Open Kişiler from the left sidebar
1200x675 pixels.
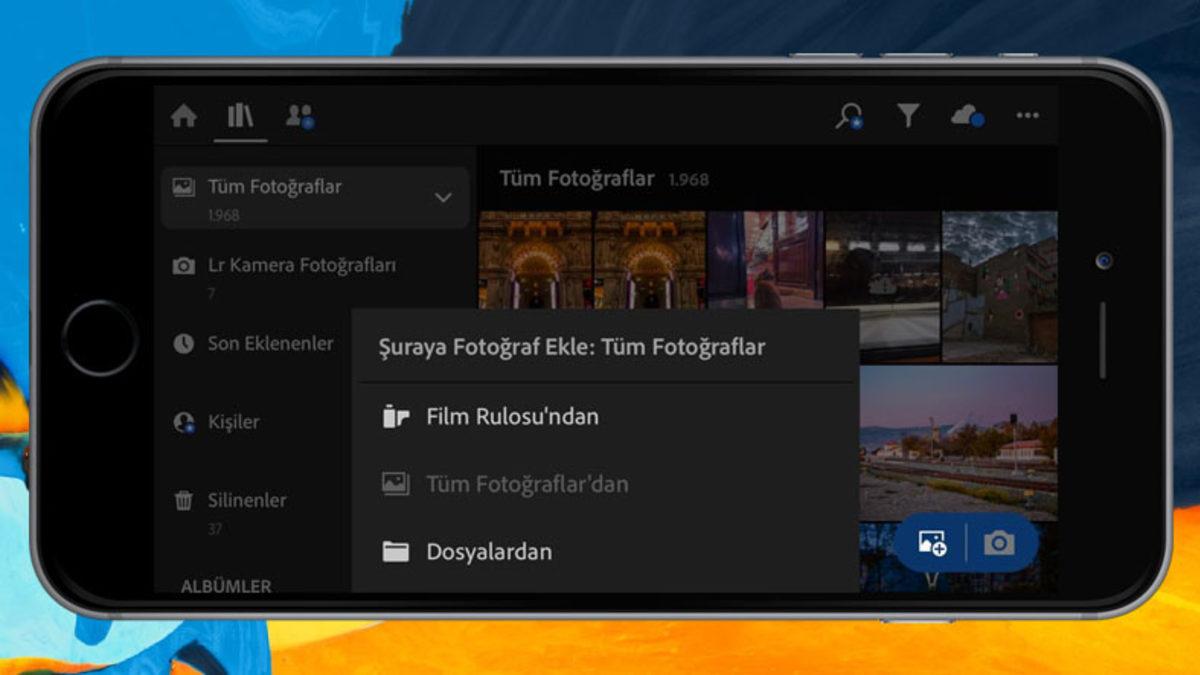coord(236,422)
